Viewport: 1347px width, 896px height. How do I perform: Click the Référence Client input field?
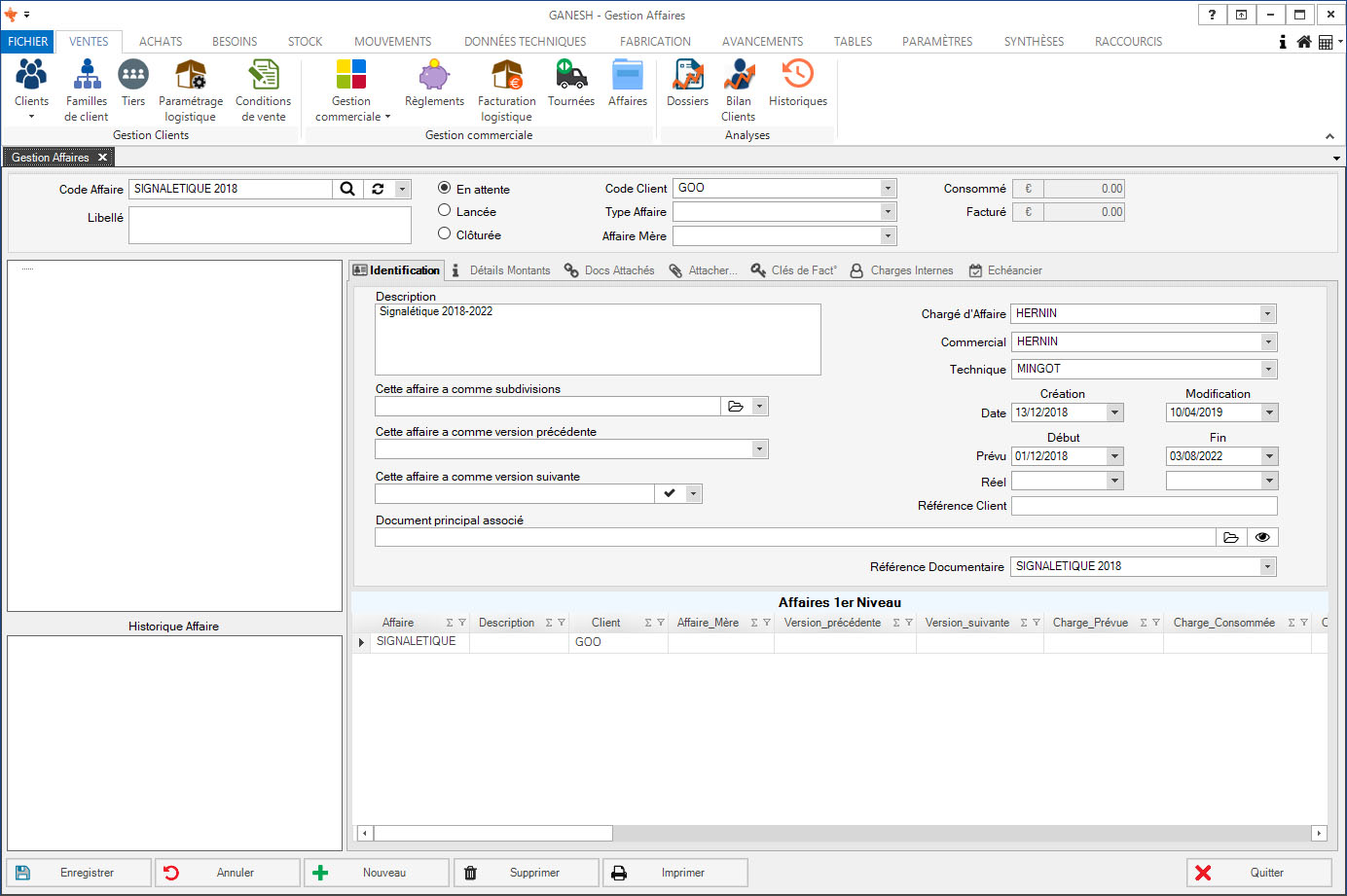1144,506
